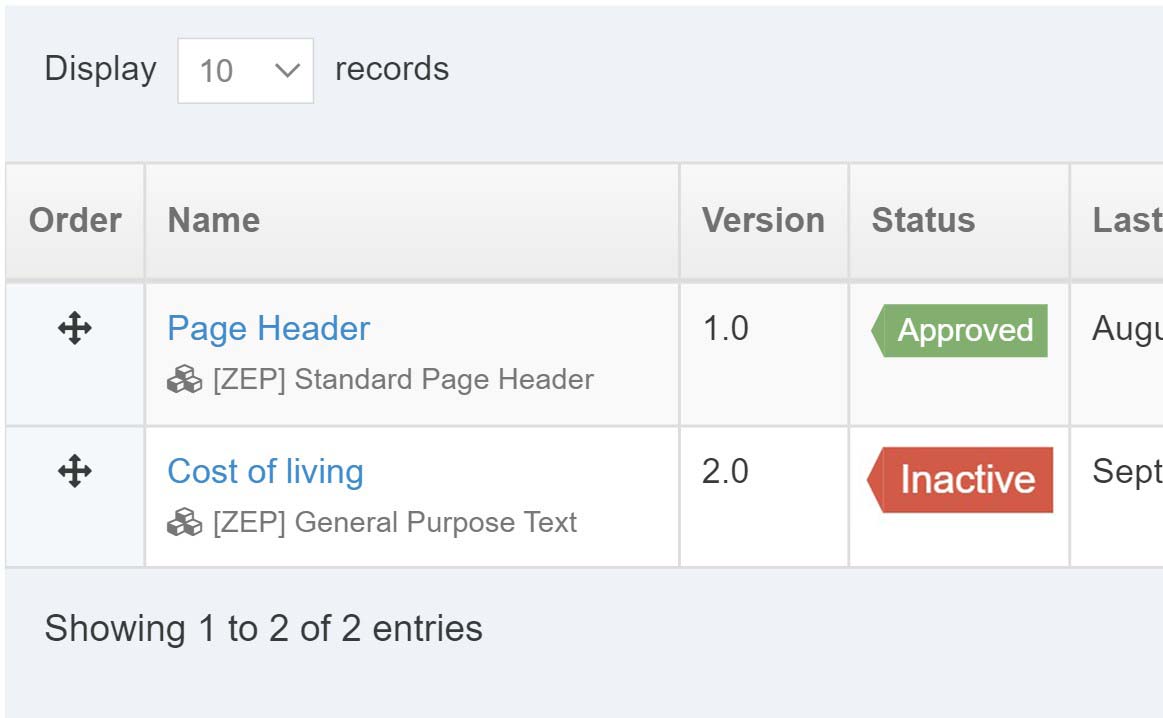
Task: Sort table by Status column header
Action: [x=960, y=221]
